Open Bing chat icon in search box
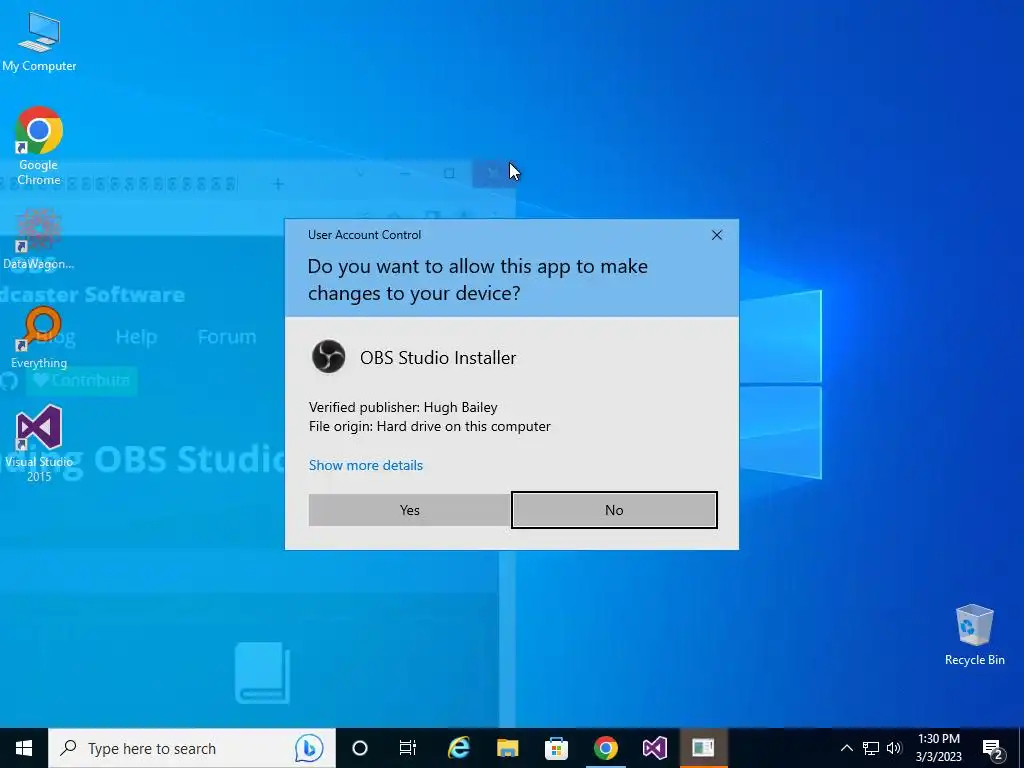Viewport: 1024px width, 768px height. point(309,748)
